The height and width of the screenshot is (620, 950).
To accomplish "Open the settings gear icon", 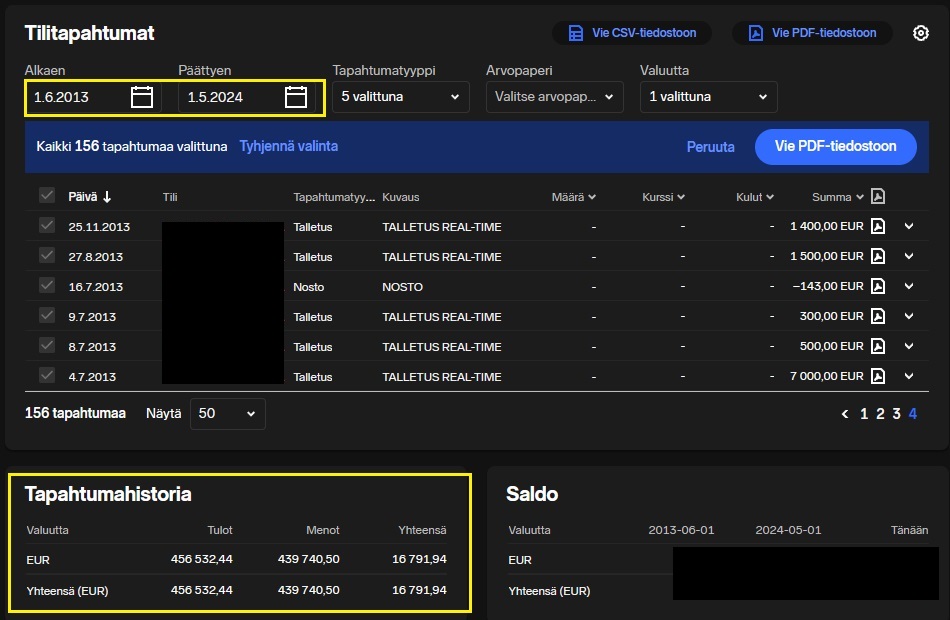I will tap(921, 33).
